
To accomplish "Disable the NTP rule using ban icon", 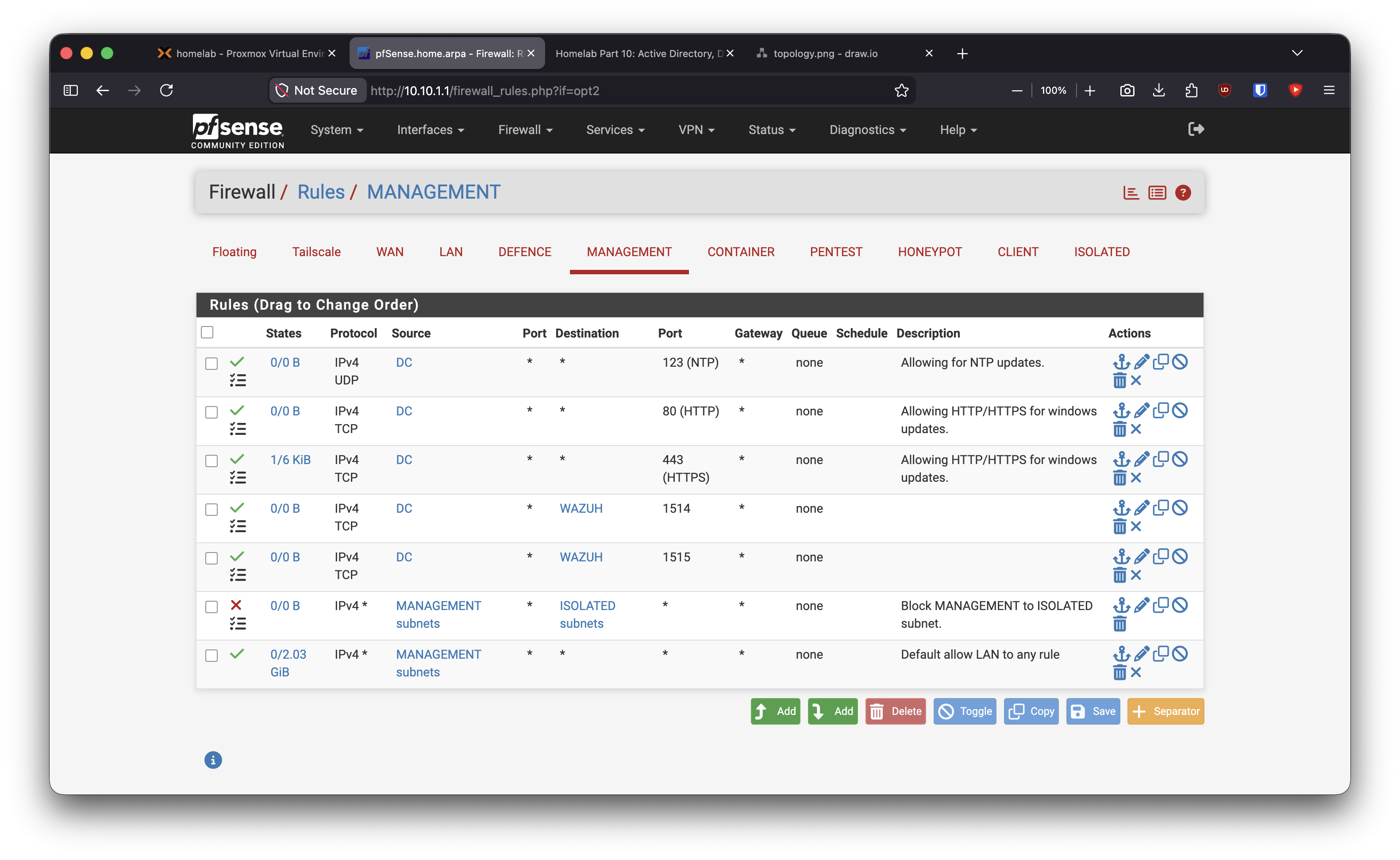I will 1180,362.
